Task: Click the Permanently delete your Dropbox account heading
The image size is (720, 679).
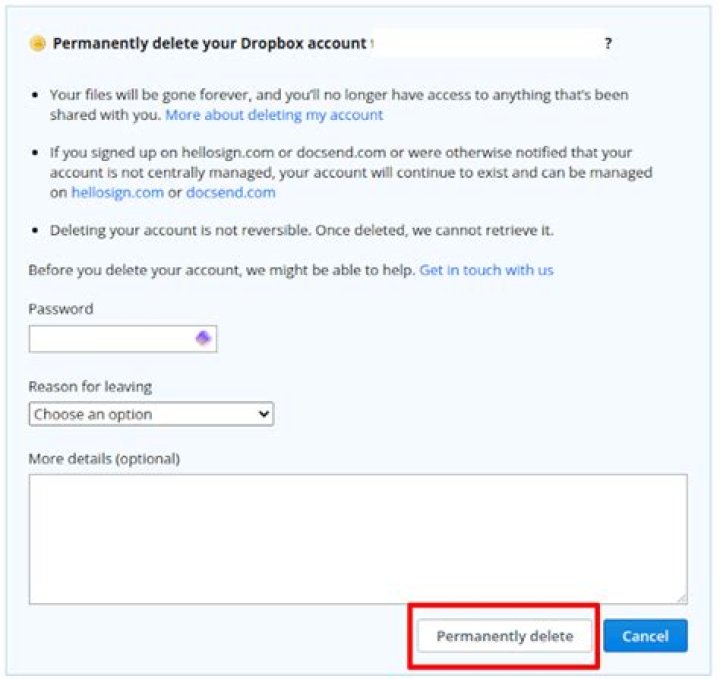Action: 209,44
